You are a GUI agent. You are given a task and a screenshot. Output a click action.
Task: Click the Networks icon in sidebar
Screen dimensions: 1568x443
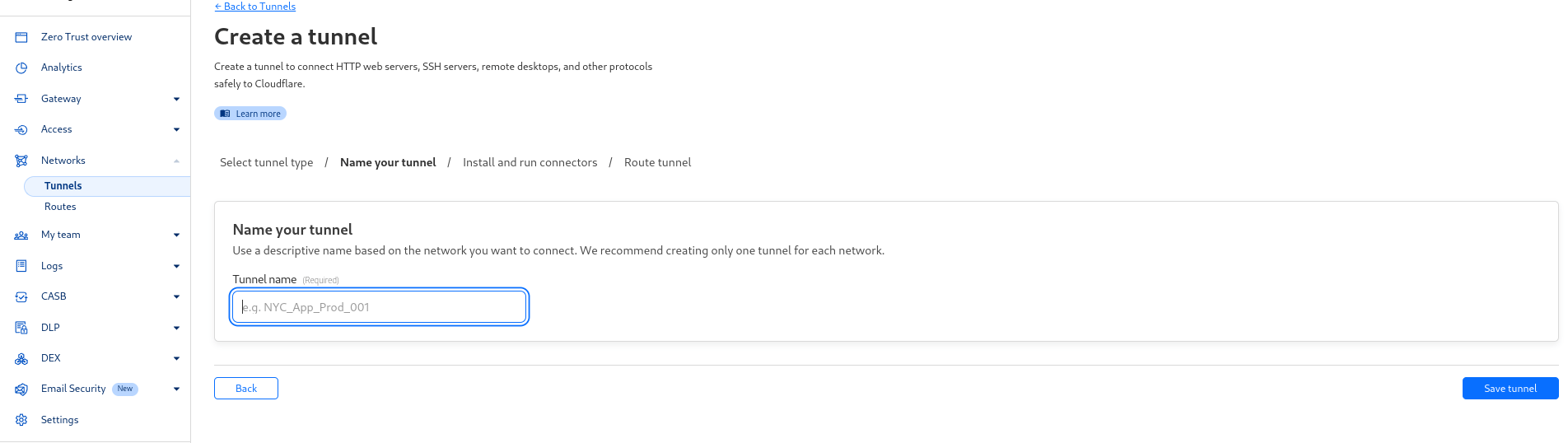pyautogui.click(x=21, y=161)
